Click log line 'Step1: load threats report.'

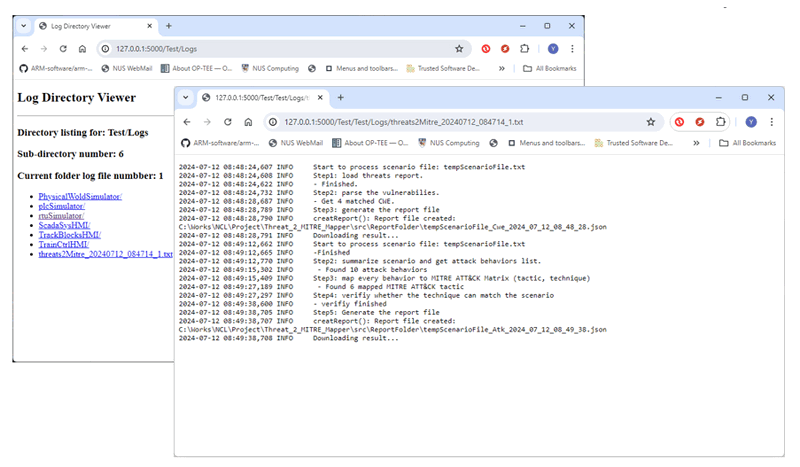[368, 176]
